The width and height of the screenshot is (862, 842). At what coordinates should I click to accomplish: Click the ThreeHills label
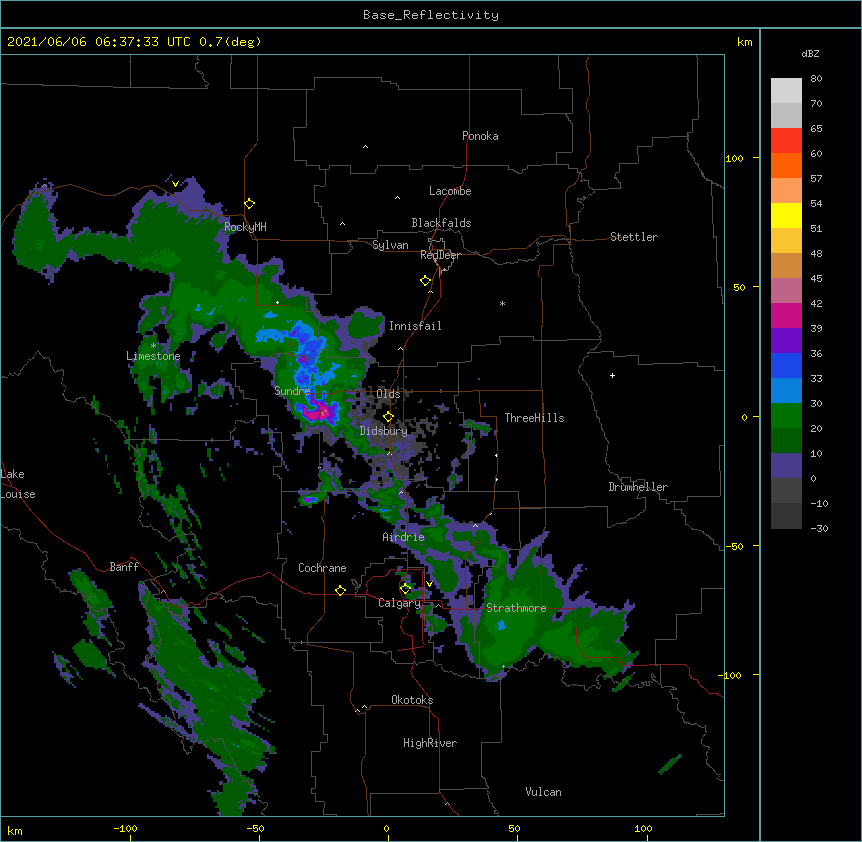[534, 418]
